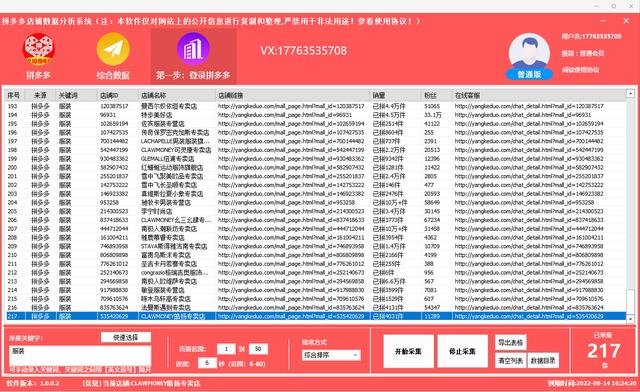This screenshot has height=392, width=640.
Task: Click the 用户名:17763535708 text
Action: [591, 36]
